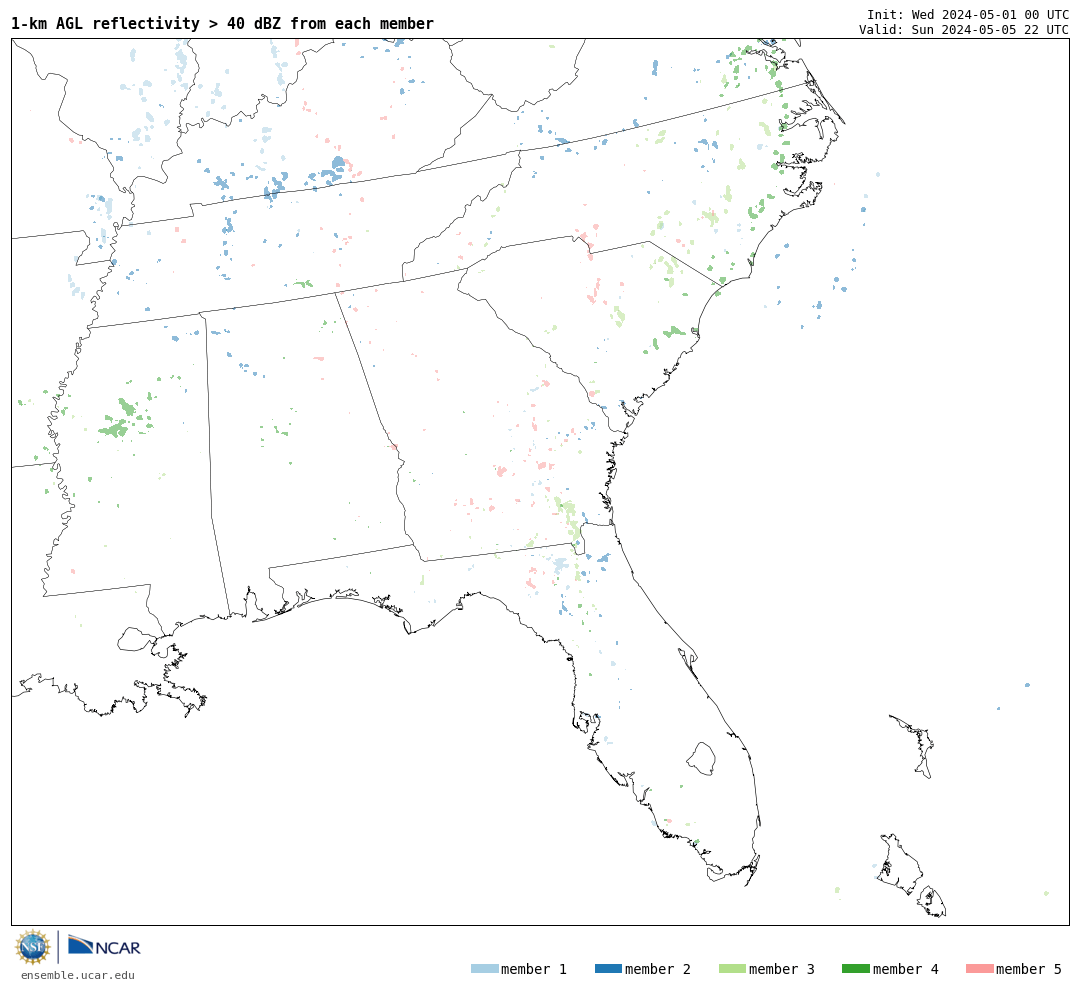Click the 'member 4' legend label
Image resolution: width=1080 pixels, height=988 pixels.
tap(905, 969)
